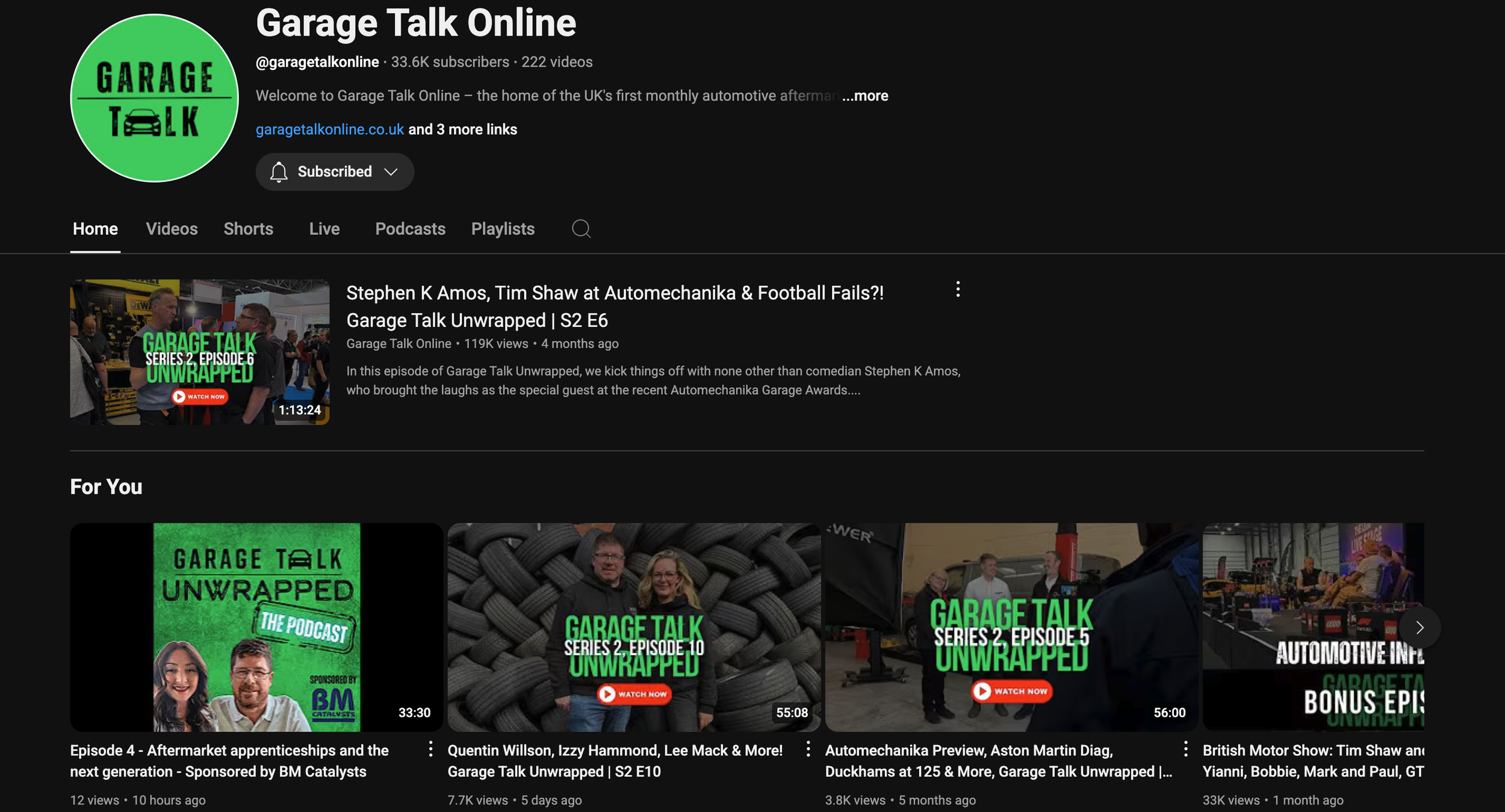
Task: Open the Series 2 Episode 10 tyre thumbnail
Action: (634, 627)
